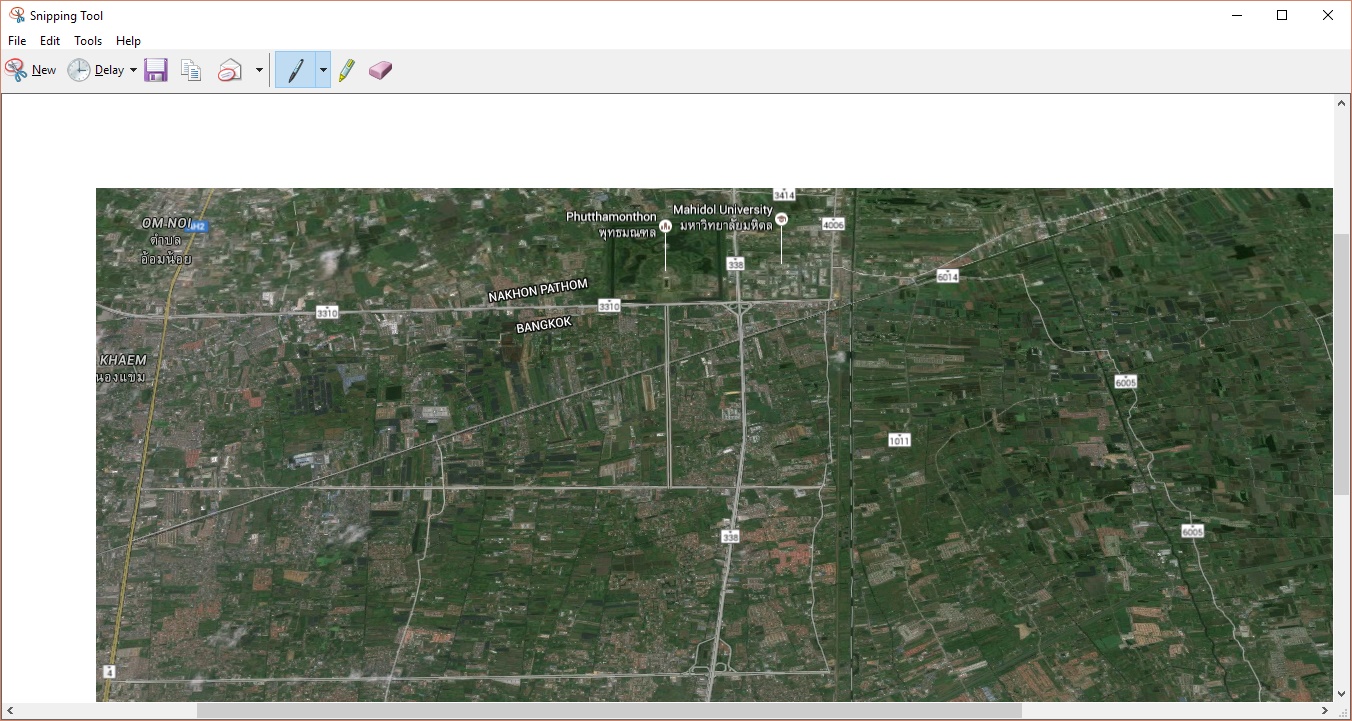Save the snip with the floppy disk icon
Image resolution: width=1352 pixels, height=721 pixels.
[155, 70]
